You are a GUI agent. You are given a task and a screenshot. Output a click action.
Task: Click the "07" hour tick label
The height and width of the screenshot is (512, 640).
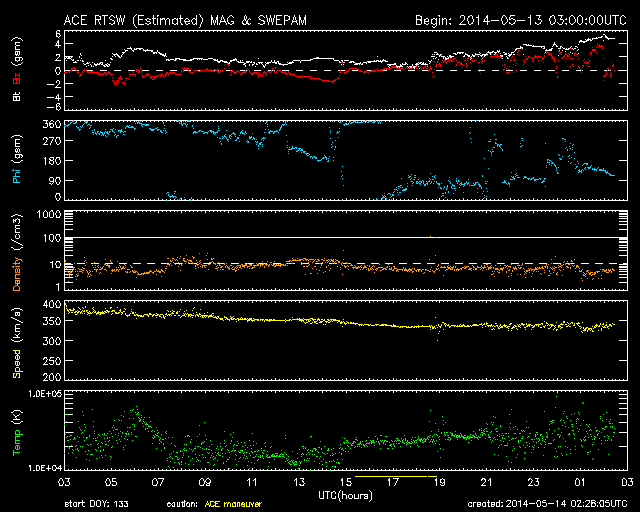(158, 483)
